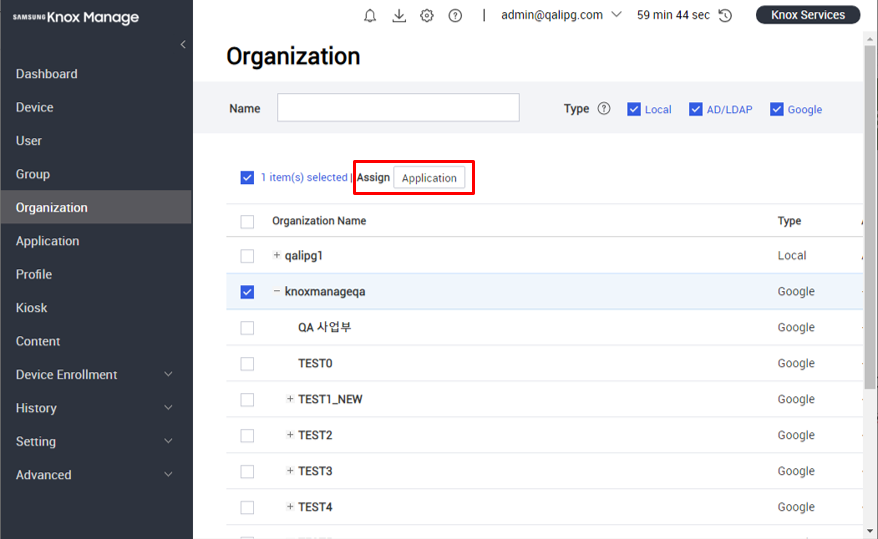
Task: Open the settings gear icon
Action: (427, 15)
